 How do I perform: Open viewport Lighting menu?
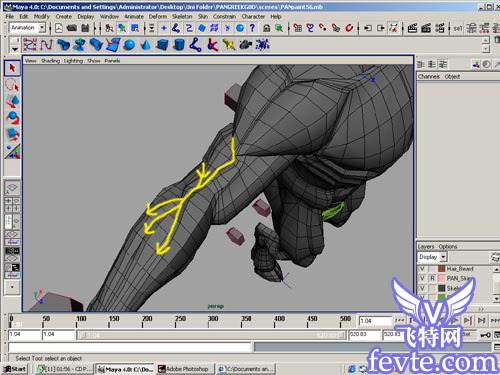point(73,61)
